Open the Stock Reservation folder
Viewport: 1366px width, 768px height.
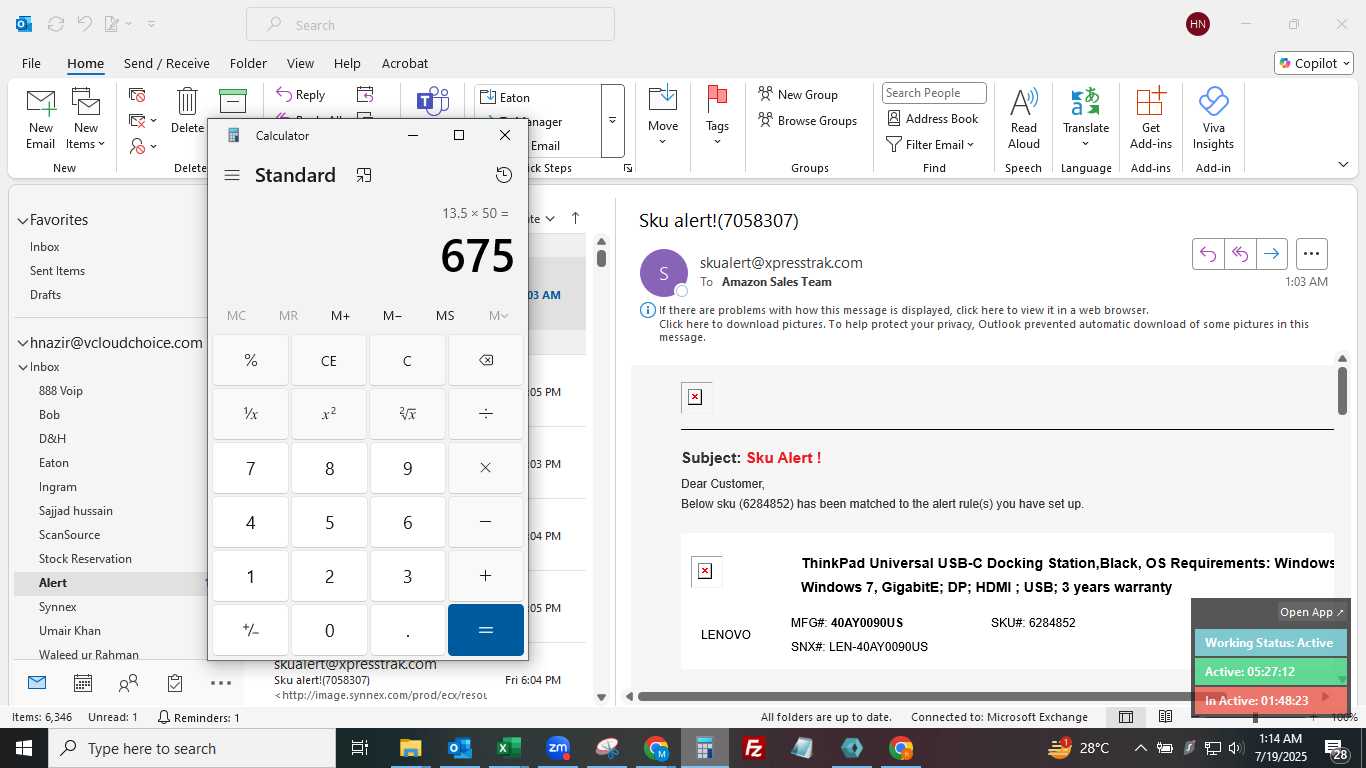pos(85,559)
